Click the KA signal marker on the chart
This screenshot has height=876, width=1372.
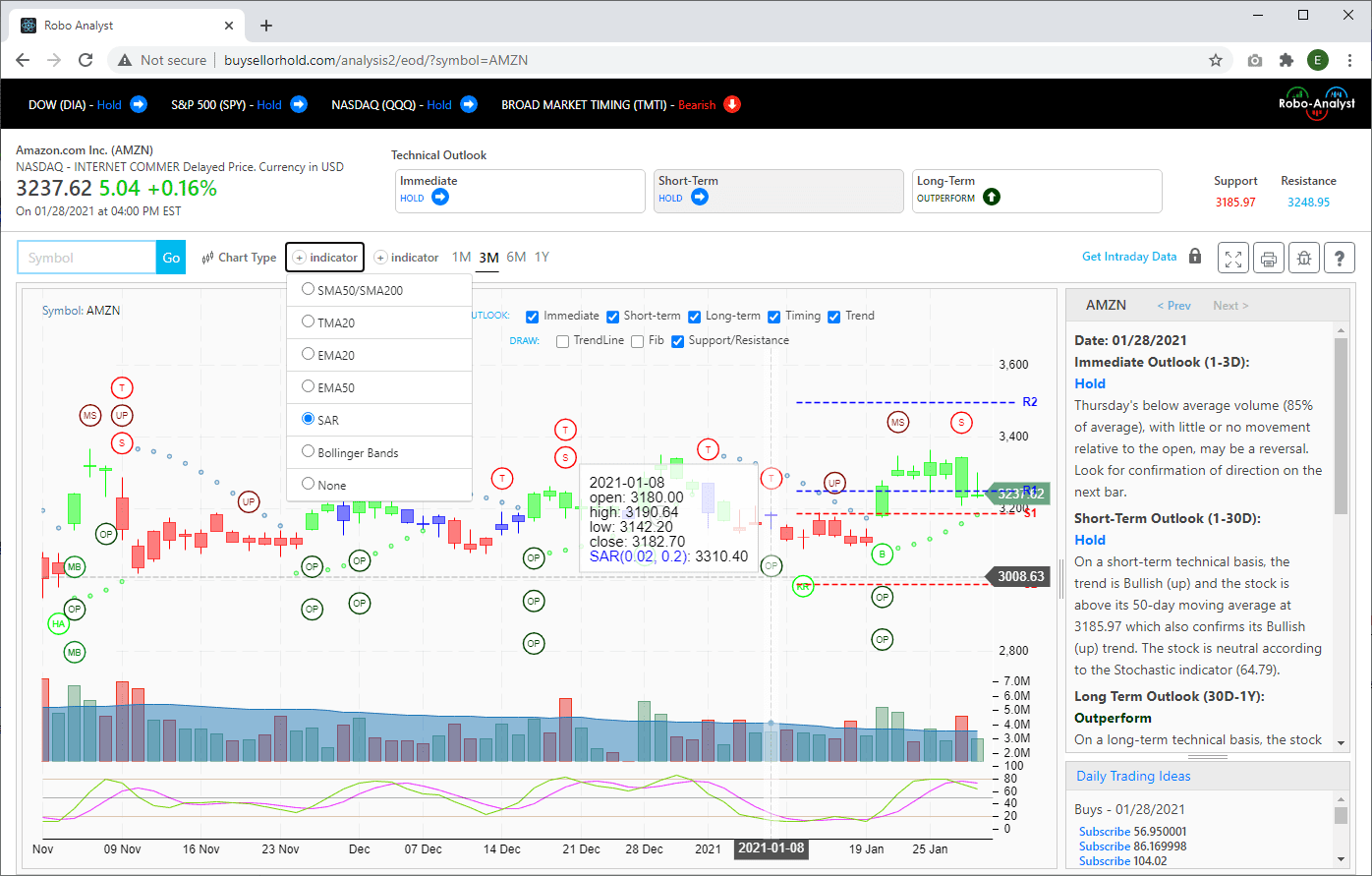804,586
